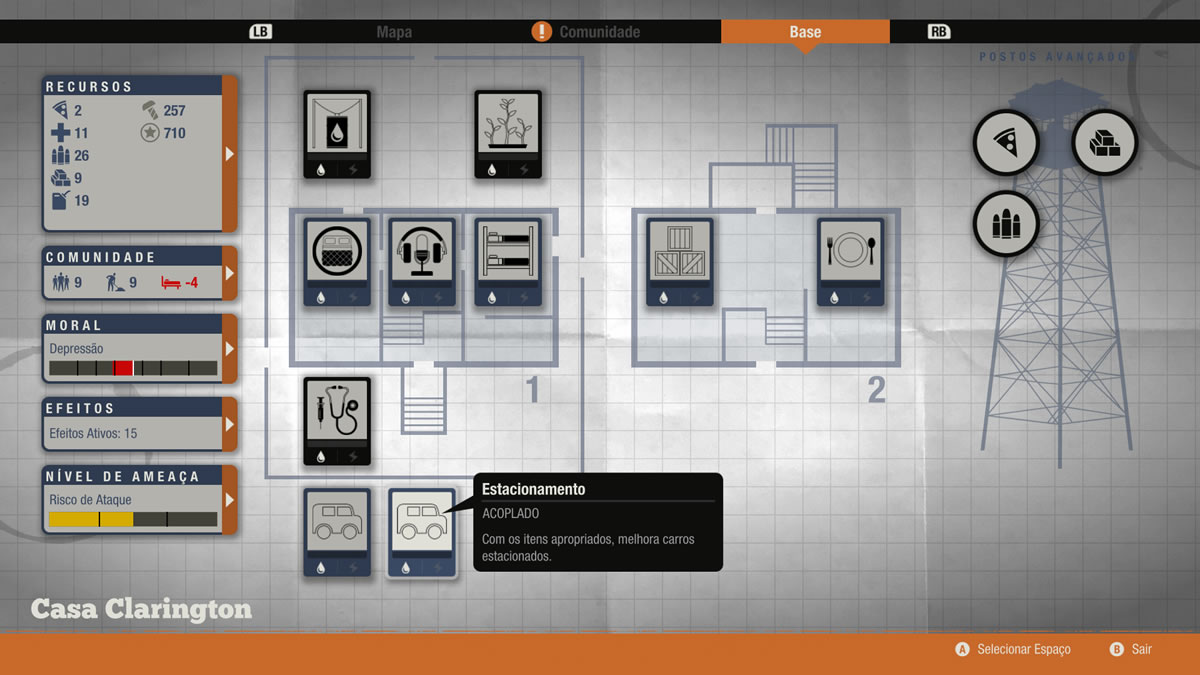Click the B Sair prompt

coord(1131,649)
